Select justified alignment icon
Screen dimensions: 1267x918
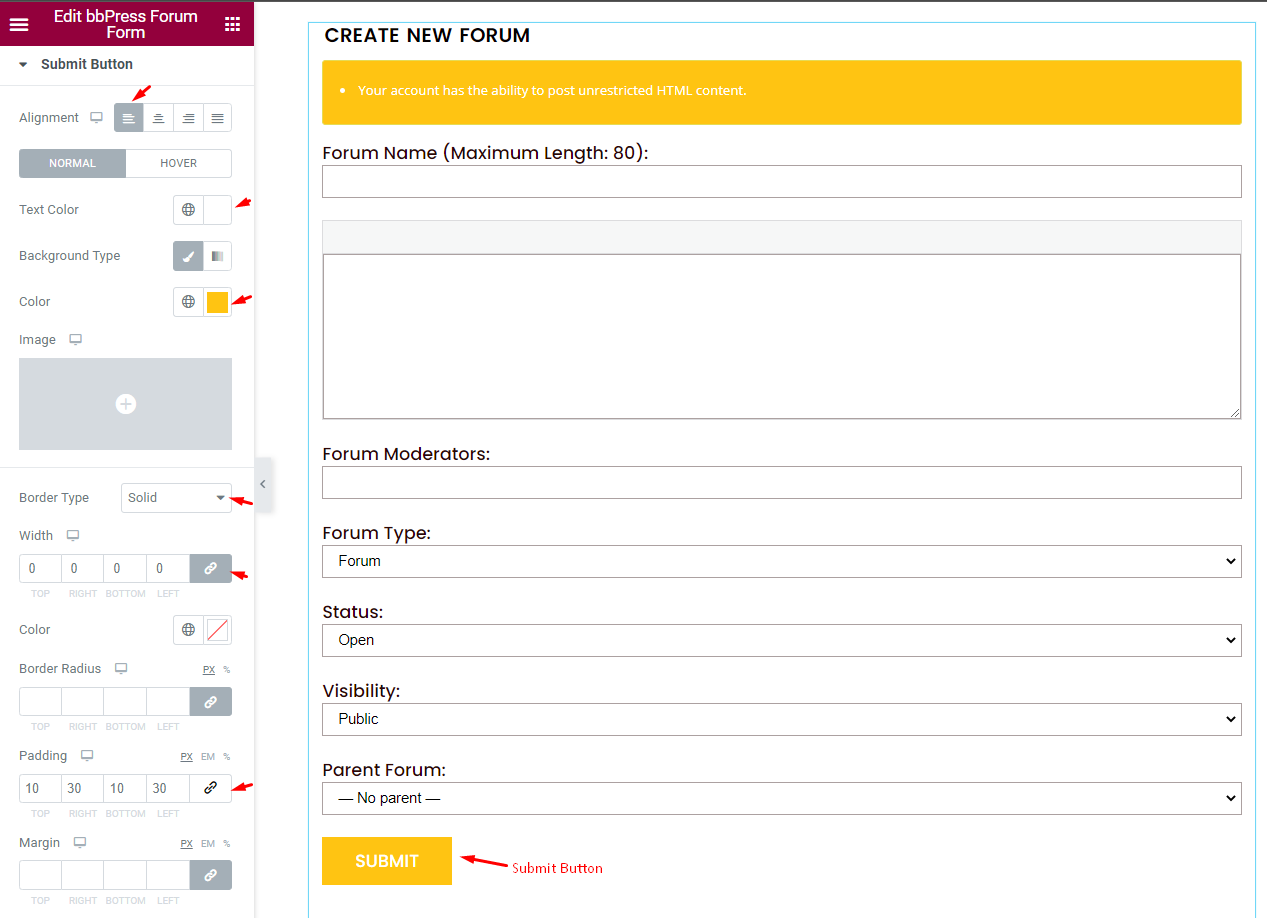click(x=218, y=118)
